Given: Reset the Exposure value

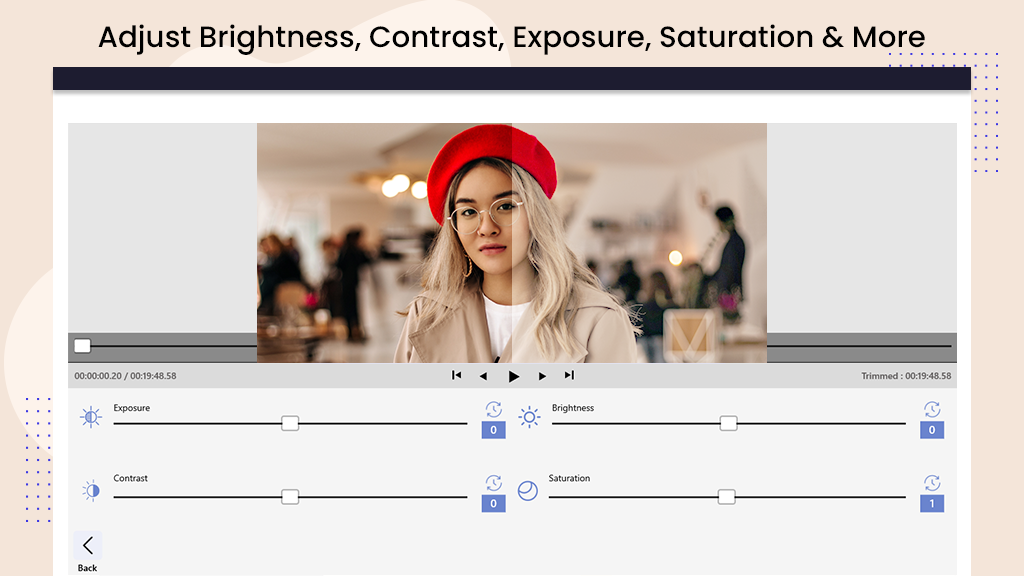Looking at the screenshot, I should 494,409.
